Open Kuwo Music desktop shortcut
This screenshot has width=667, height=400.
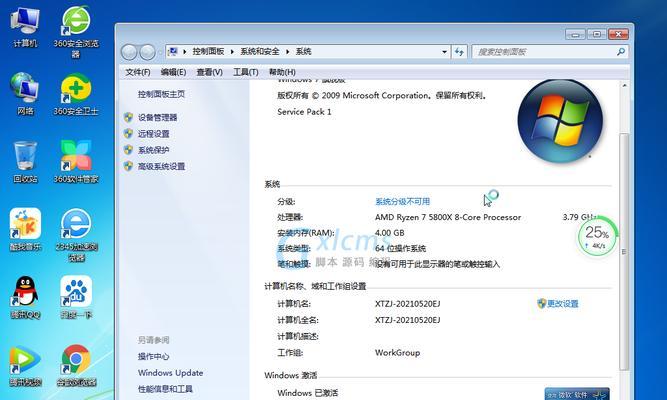pos(25,230)
